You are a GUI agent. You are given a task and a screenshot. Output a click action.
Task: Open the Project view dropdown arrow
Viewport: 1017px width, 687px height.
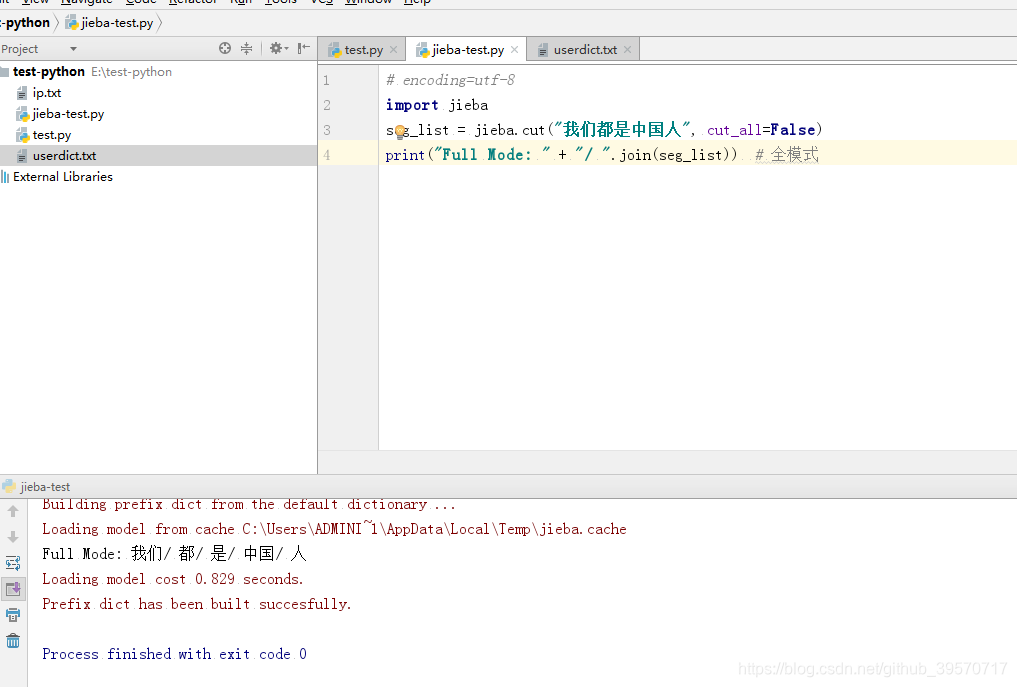click(x=73, y=49)
